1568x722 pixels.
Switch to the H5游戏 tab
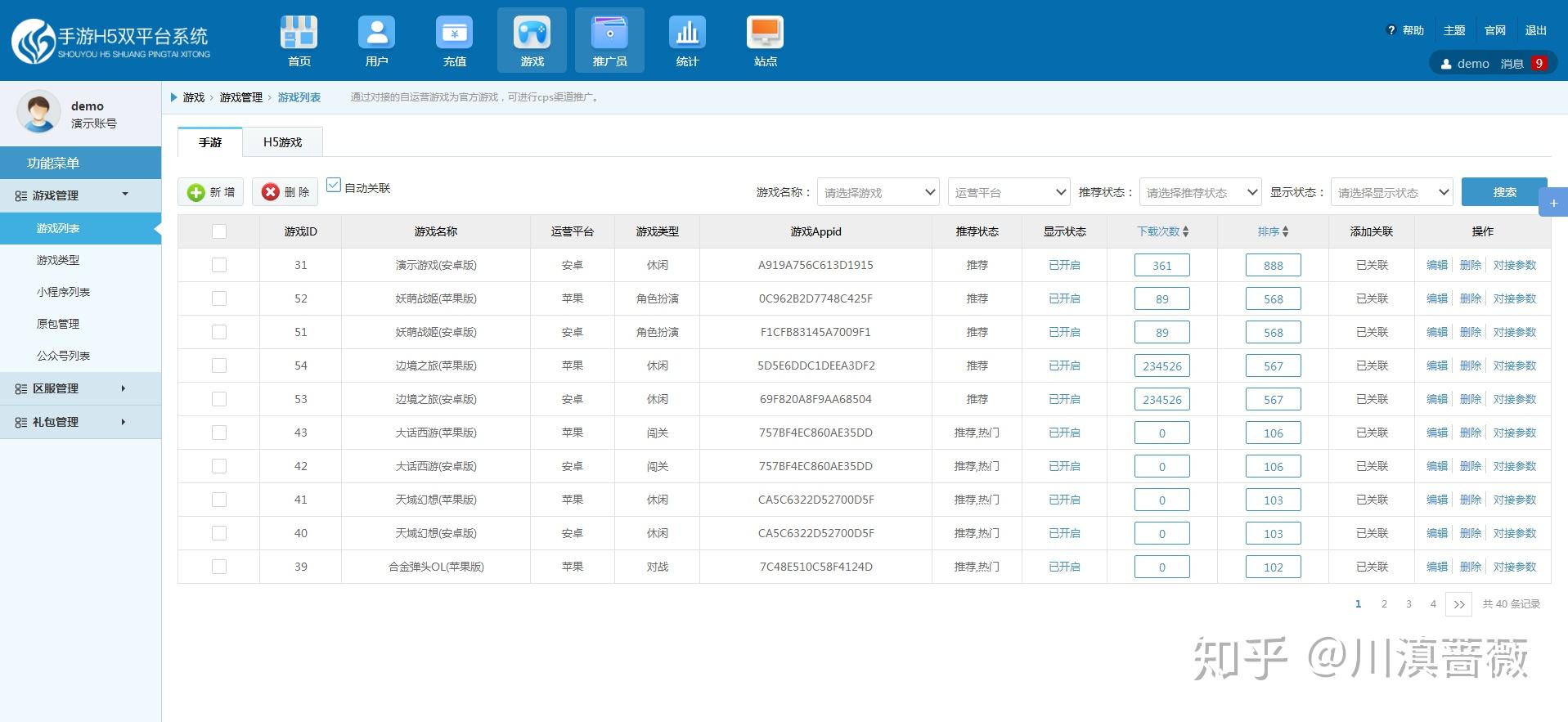click(x=282, y=142)
